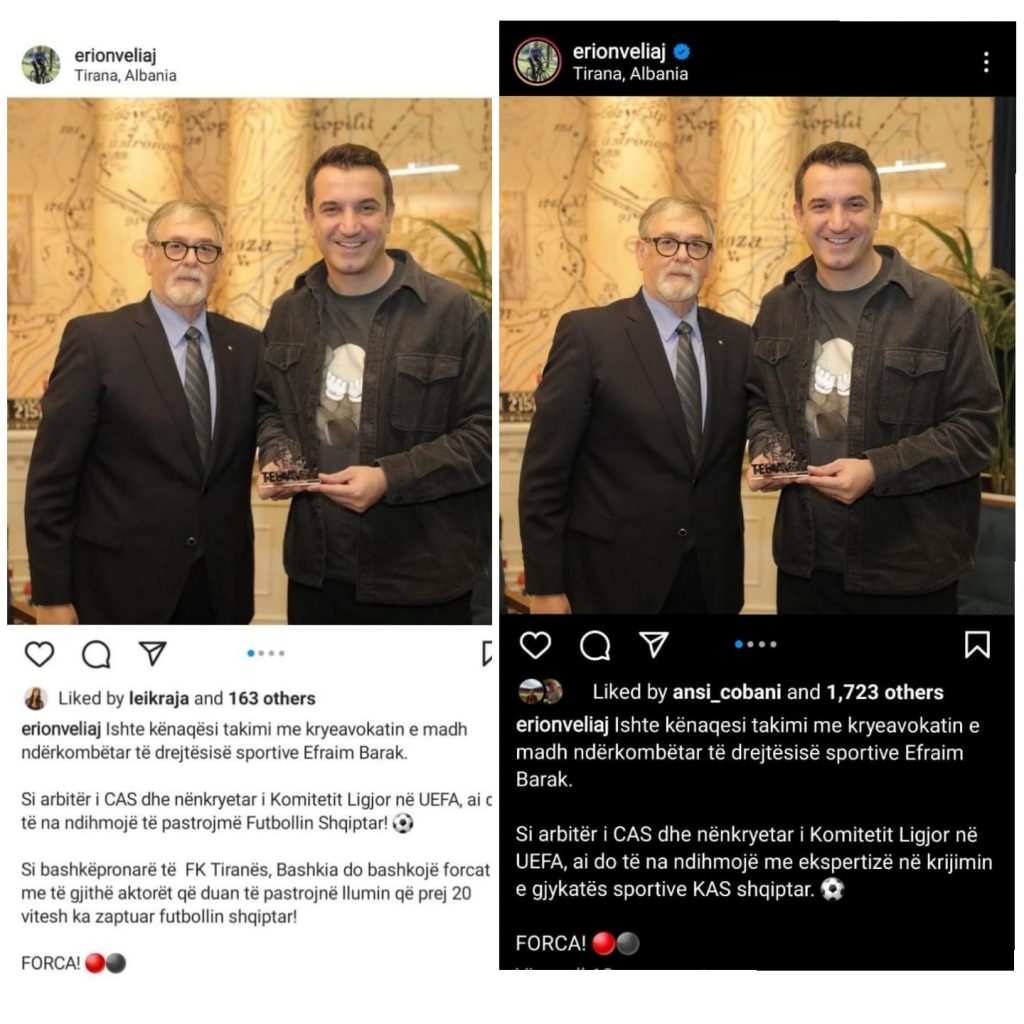
Task: Open leikraja's profile from likes line
Action: [159, 698]
